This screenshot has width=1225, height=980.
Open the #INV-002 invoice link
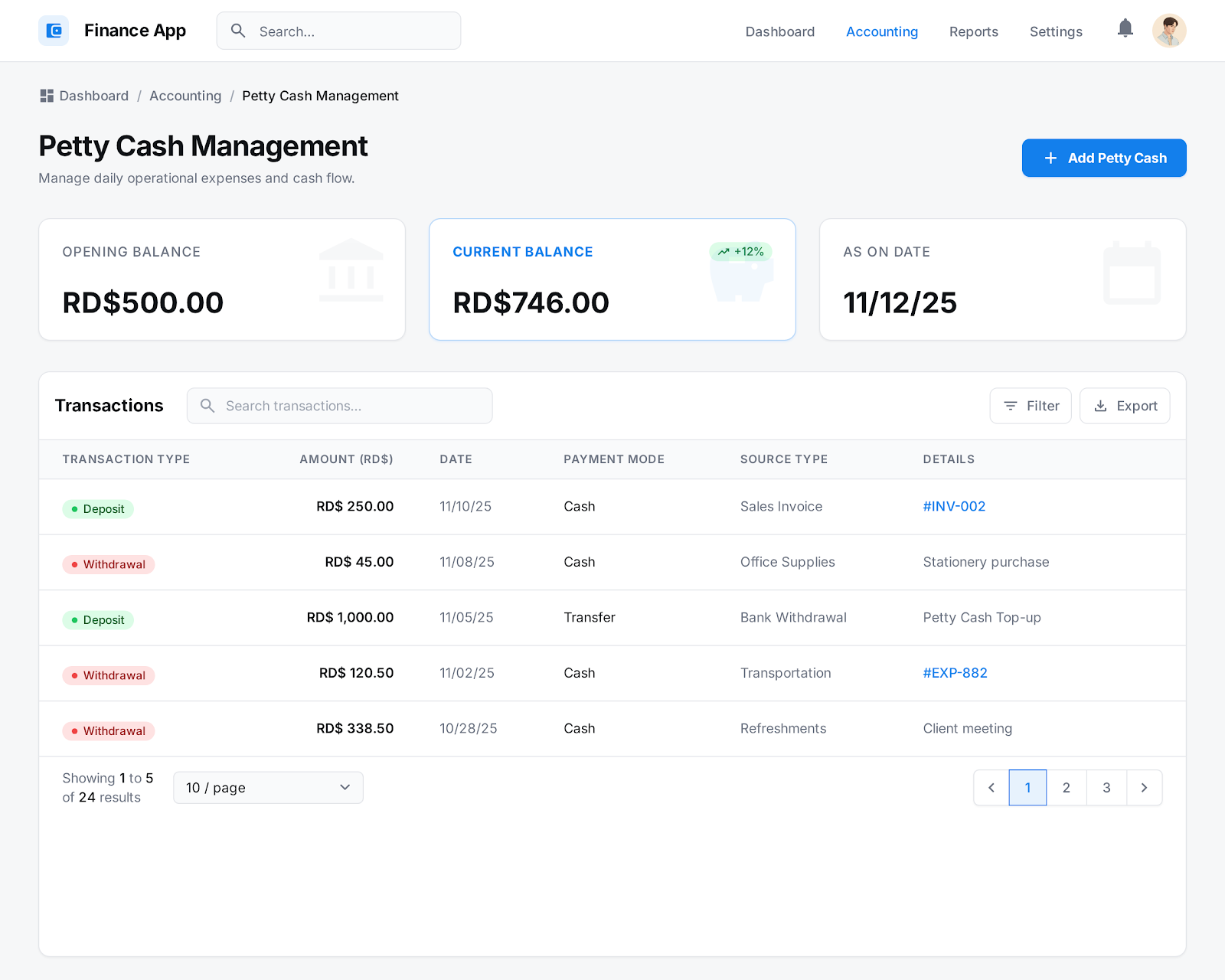click(x=954, y=506)
